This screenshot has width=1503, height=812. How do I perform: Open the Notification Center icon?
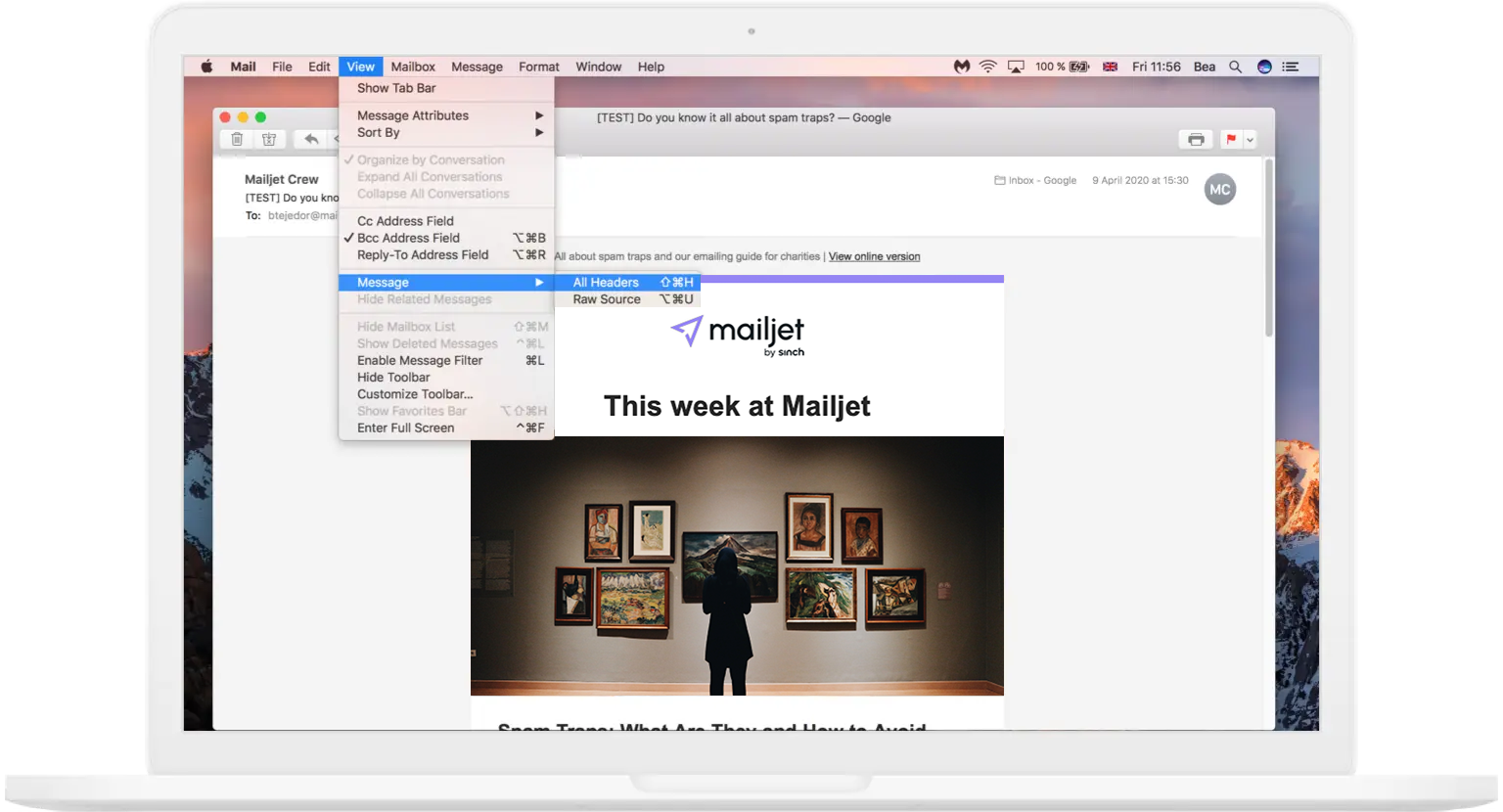point(1291,67)
